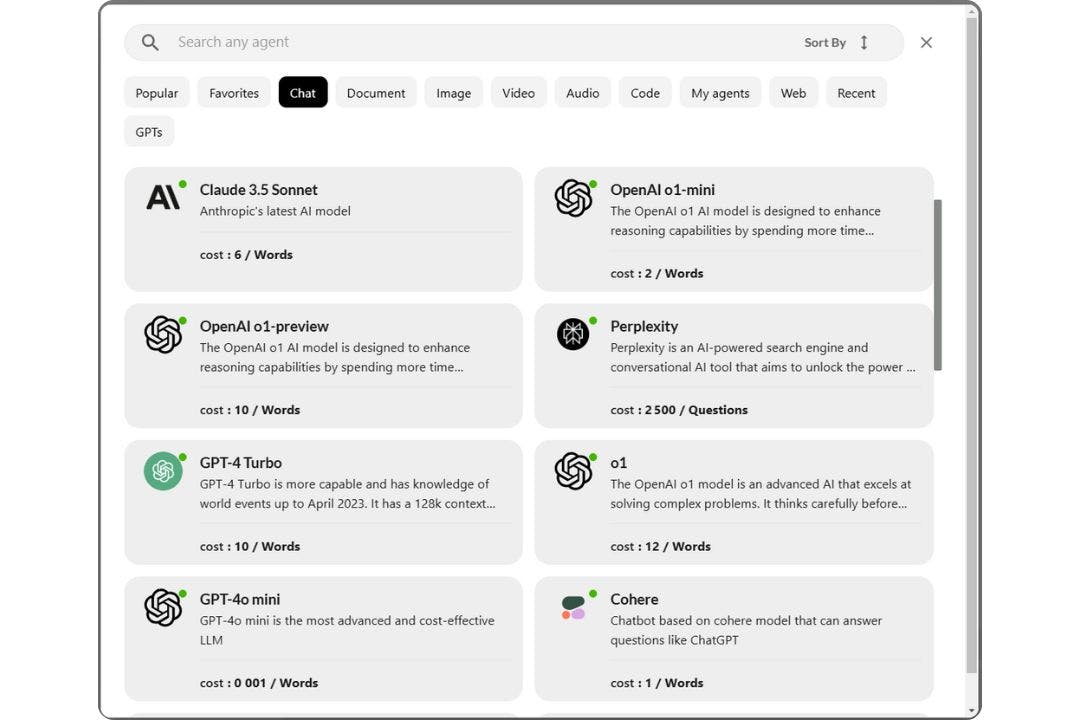Select the My agents filter
Image resolution: width=1080 pixels, height=720 pixels.
tap(720, 92)
